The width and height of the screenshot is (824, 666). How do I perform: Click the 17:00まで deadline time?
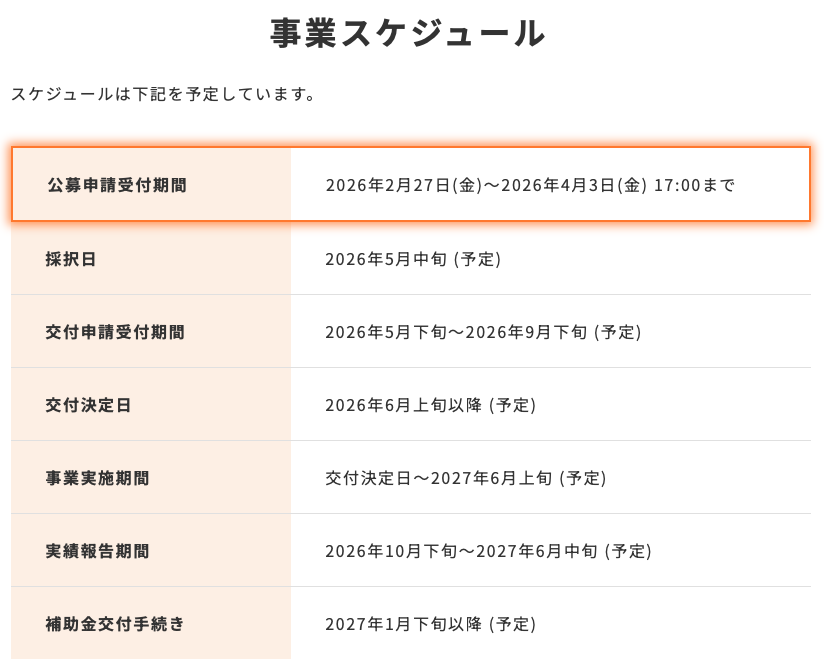694,185
